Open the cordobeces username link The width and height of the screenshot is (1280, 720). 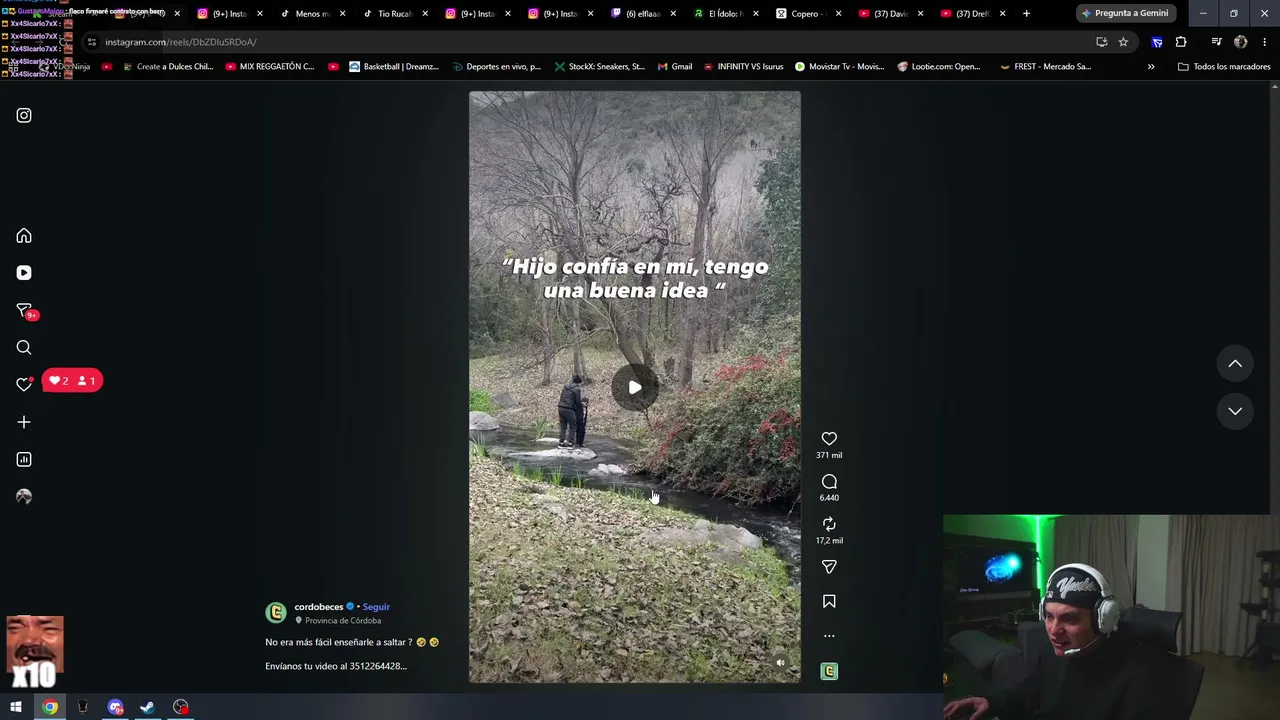(x=319, y=607)
